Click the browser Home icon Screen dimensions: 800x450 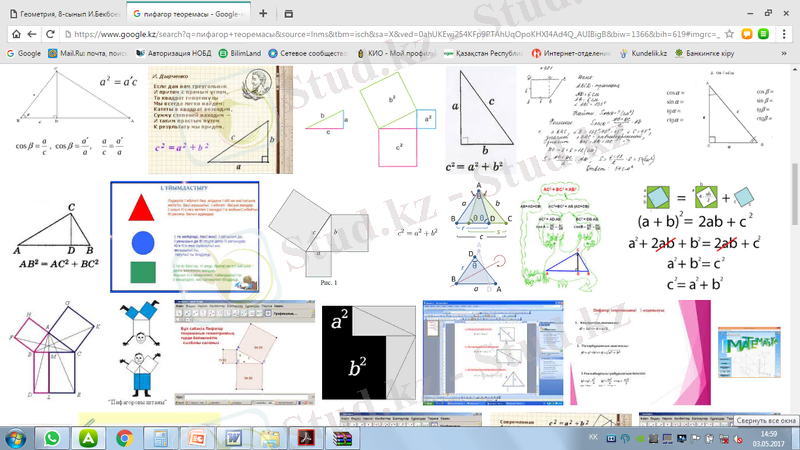pyautogui.click(x=16, y=34)
